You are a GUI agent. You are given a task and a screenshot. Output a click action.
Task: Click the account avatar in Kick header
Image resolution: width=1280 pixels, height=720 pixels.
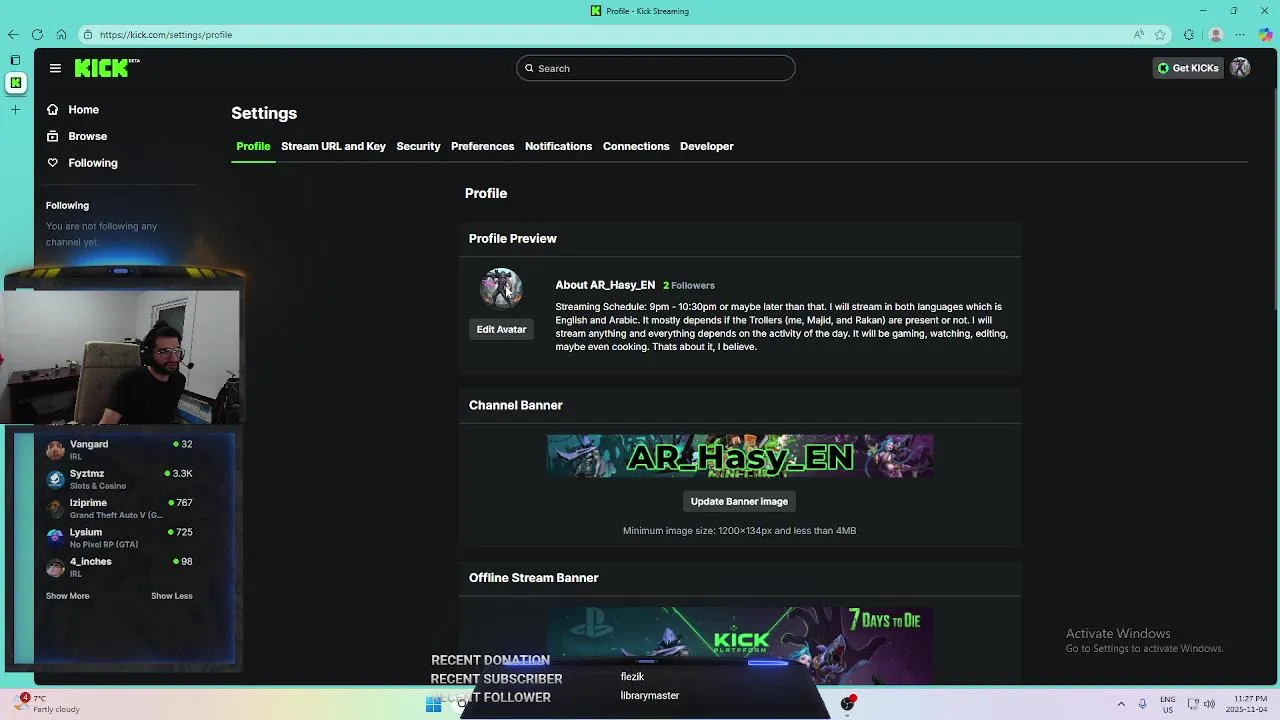(x=1240, y=68)
